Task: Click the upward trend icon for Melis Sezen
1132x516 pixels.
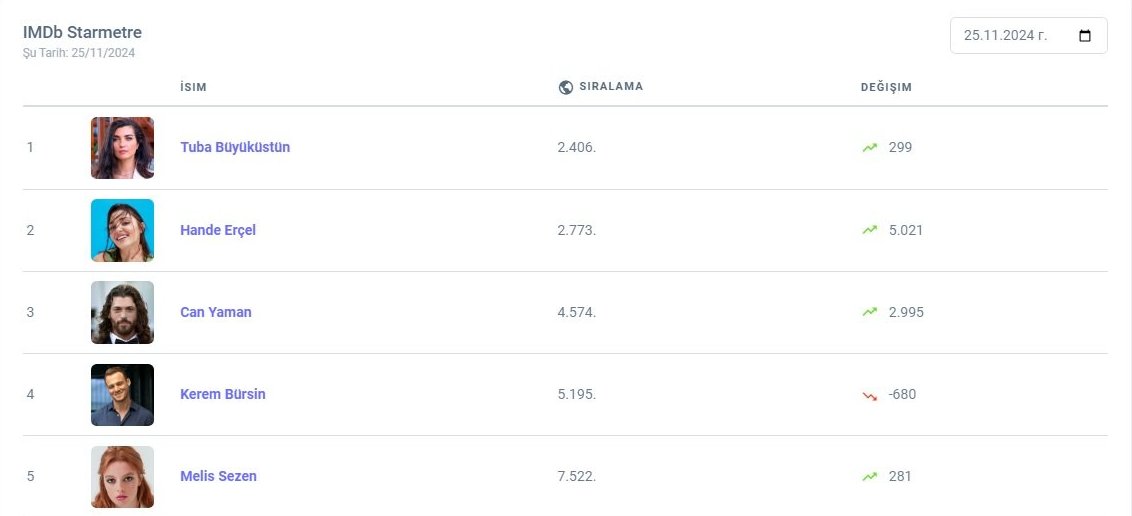Action: tap(870, 477)
